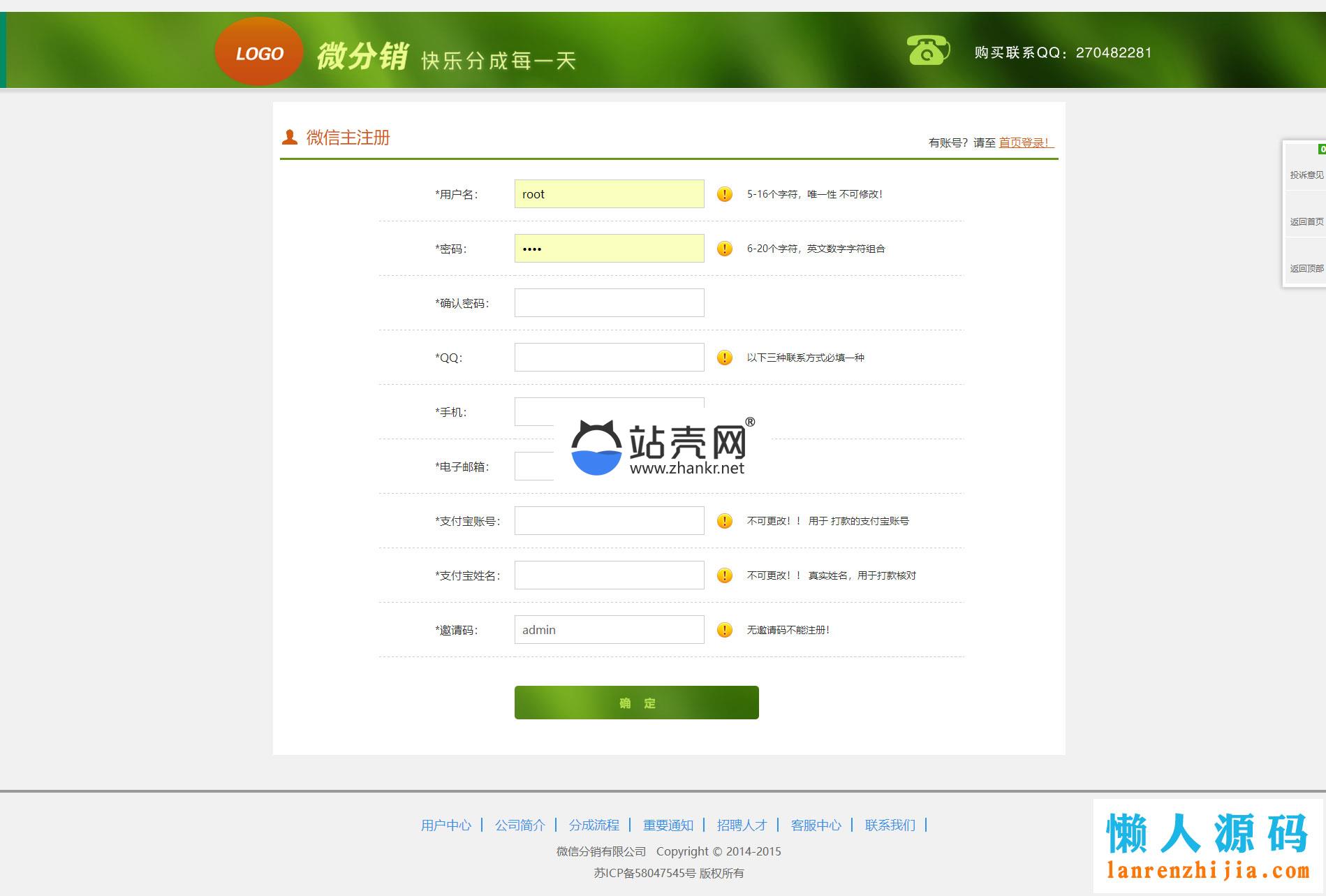The width and height of the screenshot is (1326, 896).
Task: Click the green telephone icon in header
Action: (x=927, y=50)
